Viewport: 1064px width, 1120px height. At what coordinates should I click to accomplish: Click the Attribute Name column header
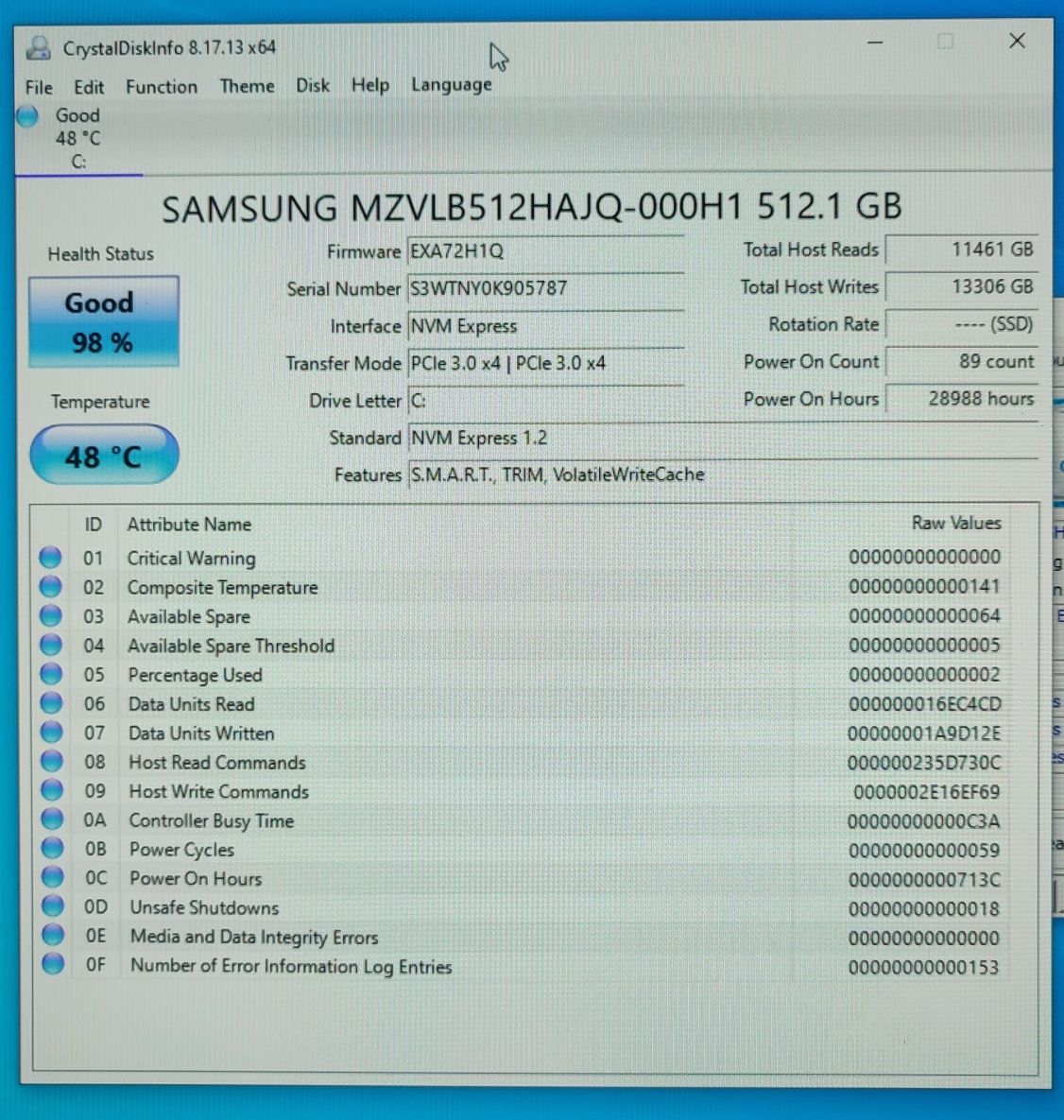[189, 525]
